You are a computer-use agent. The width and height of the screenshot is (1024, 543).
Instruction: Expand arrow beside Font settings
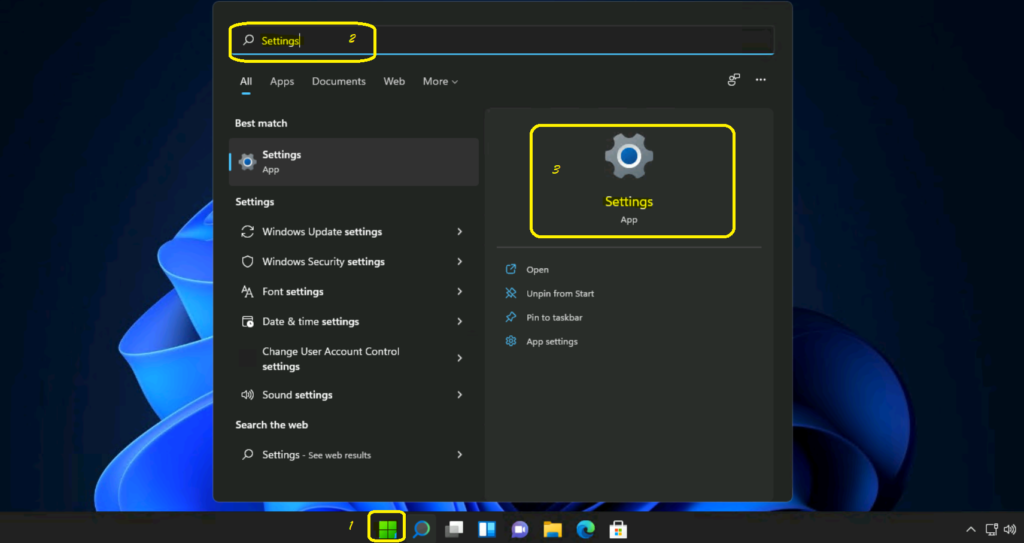click(460, 292)
